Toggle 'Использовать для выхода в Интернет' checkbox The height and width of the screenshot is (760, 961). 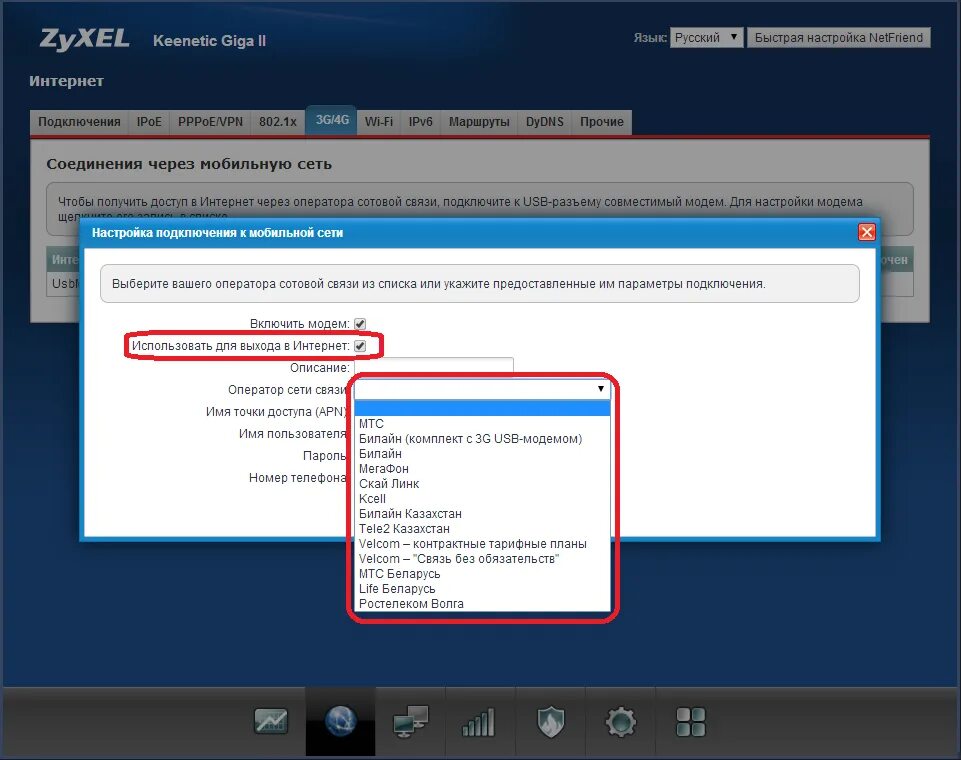click(360, 346)
